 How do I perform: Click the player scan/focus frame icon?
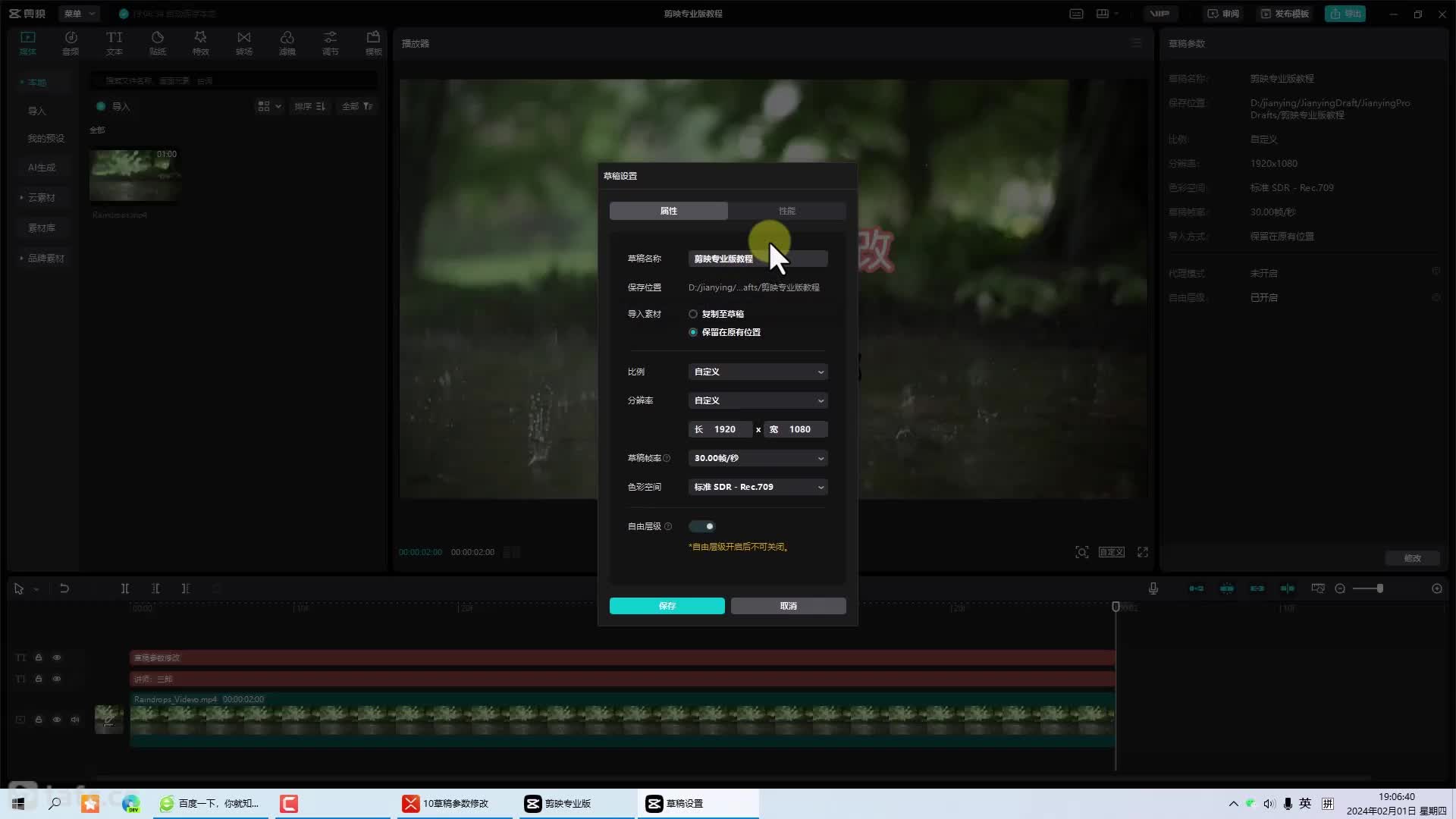point(1082,552)
